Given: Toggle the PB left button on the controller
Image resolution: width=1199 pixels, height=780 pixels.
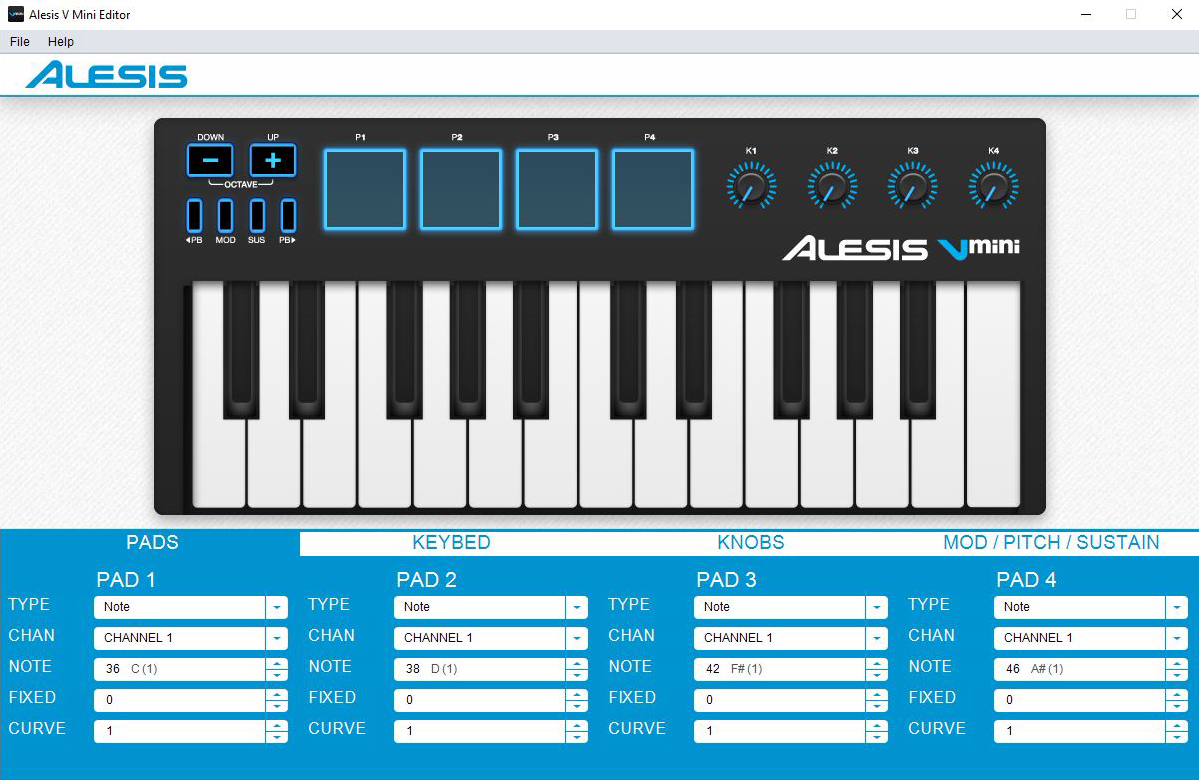Looking at the screenshot, I should coord(192,218).
